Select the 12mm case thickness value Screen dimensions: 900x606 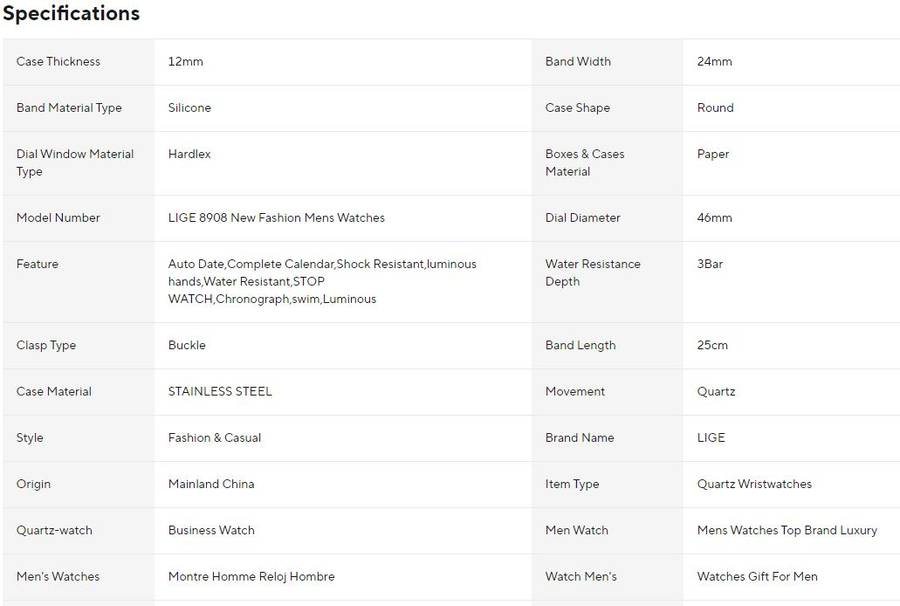click(x=185, y=62)
